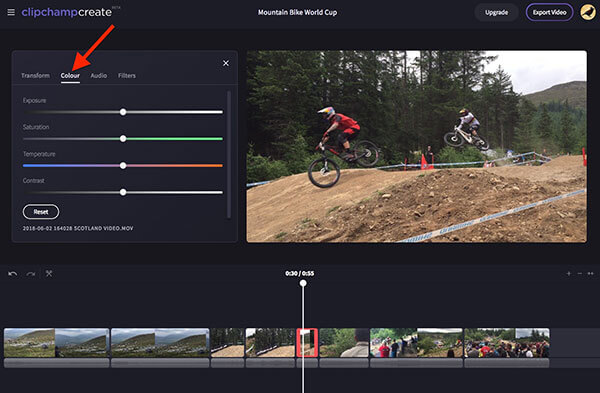
Task: Click the green Saturation slider track
Action: [174, 139]
